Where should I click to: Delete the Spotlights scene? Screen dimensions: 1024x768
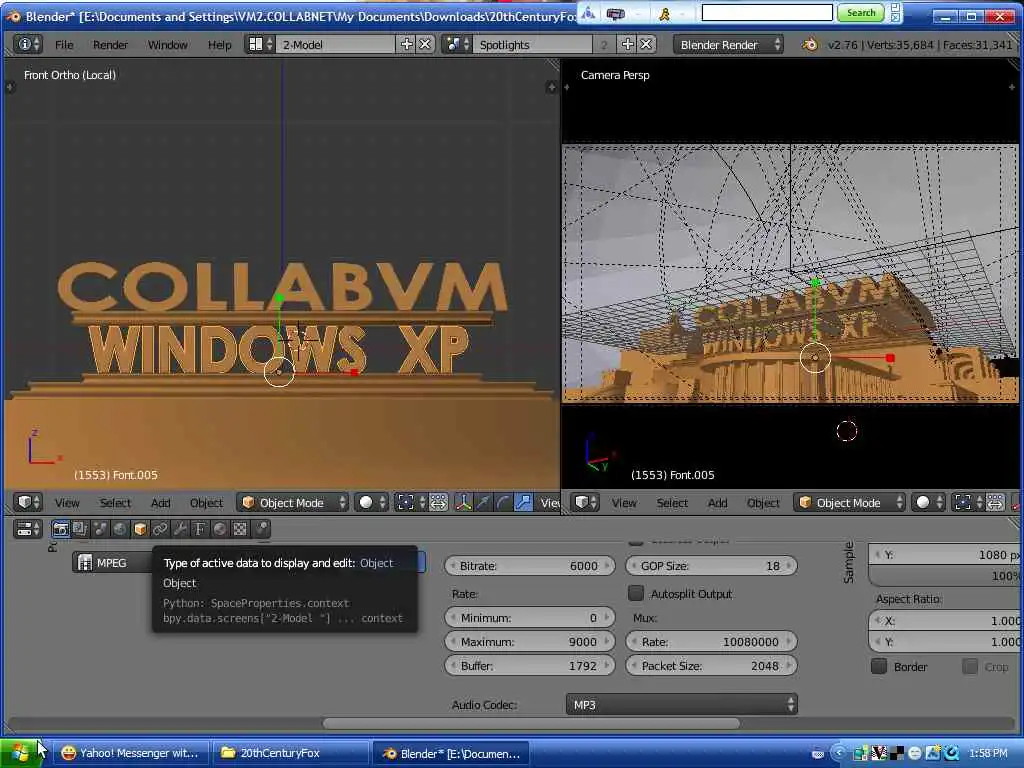646,44
